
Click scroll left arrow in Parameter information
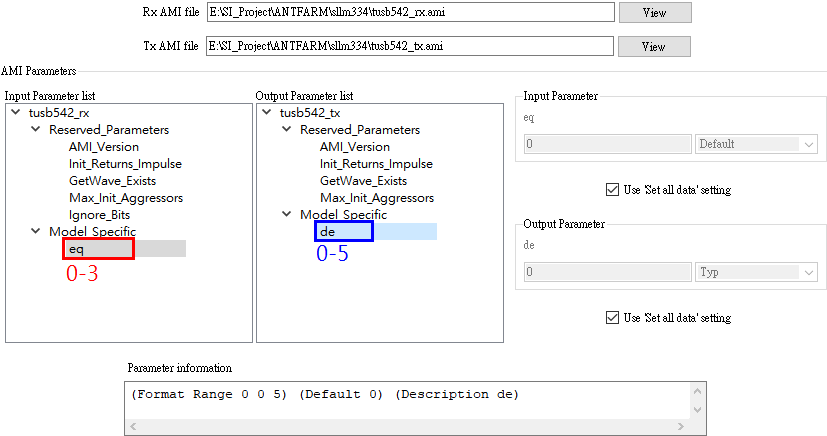click(133, 426)
